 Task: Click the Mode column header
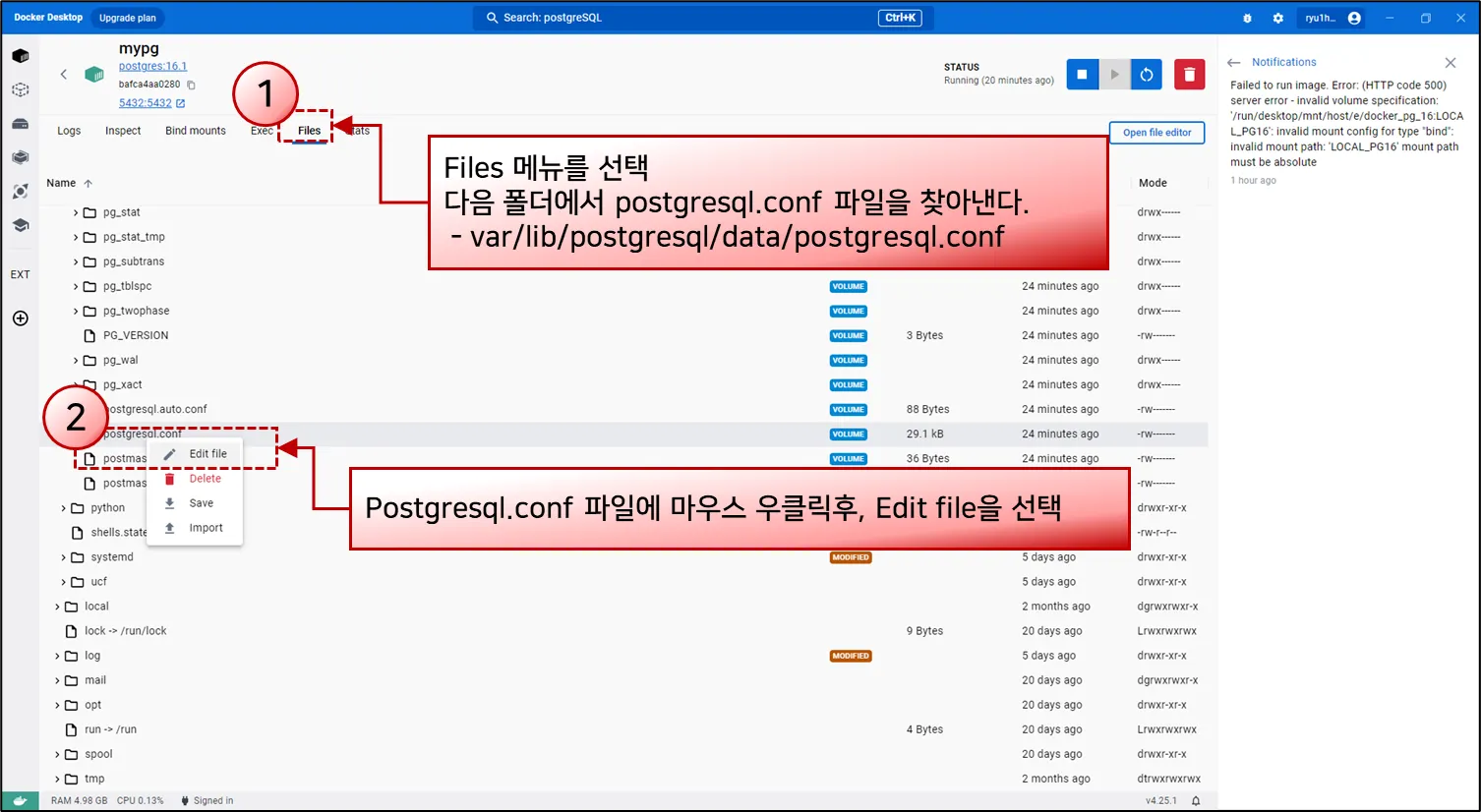tap(1153, 183)
